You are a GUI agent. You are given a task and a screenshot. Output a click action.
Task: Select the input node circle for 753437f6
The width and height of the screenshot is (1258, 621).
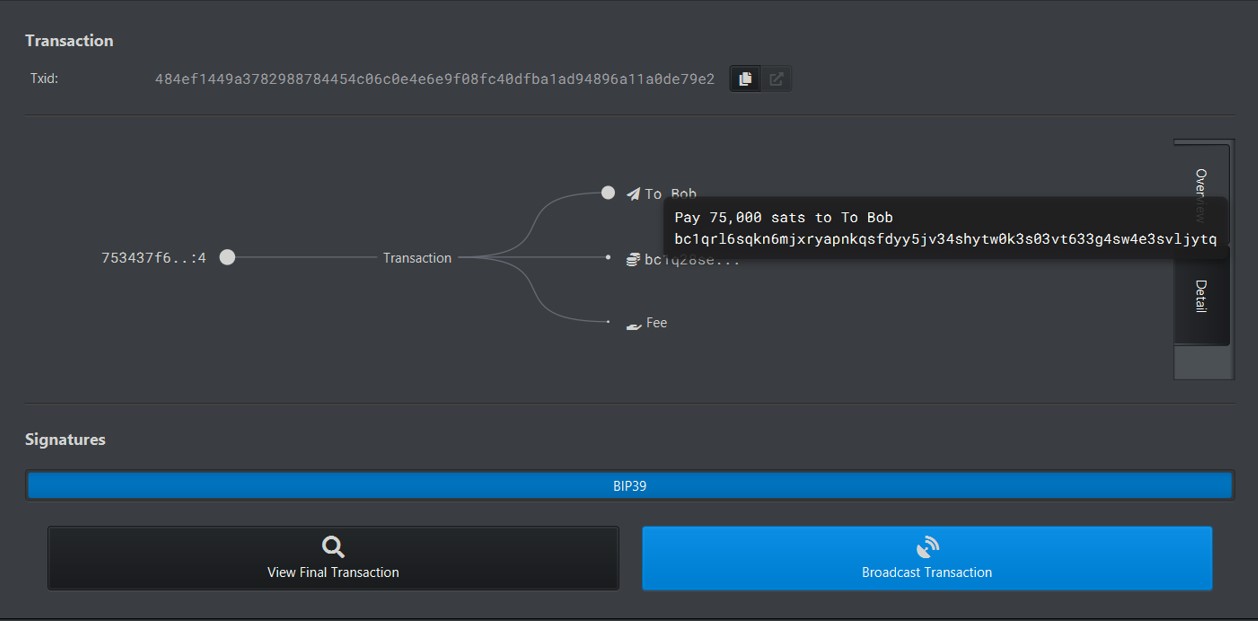tap(227, 257)
